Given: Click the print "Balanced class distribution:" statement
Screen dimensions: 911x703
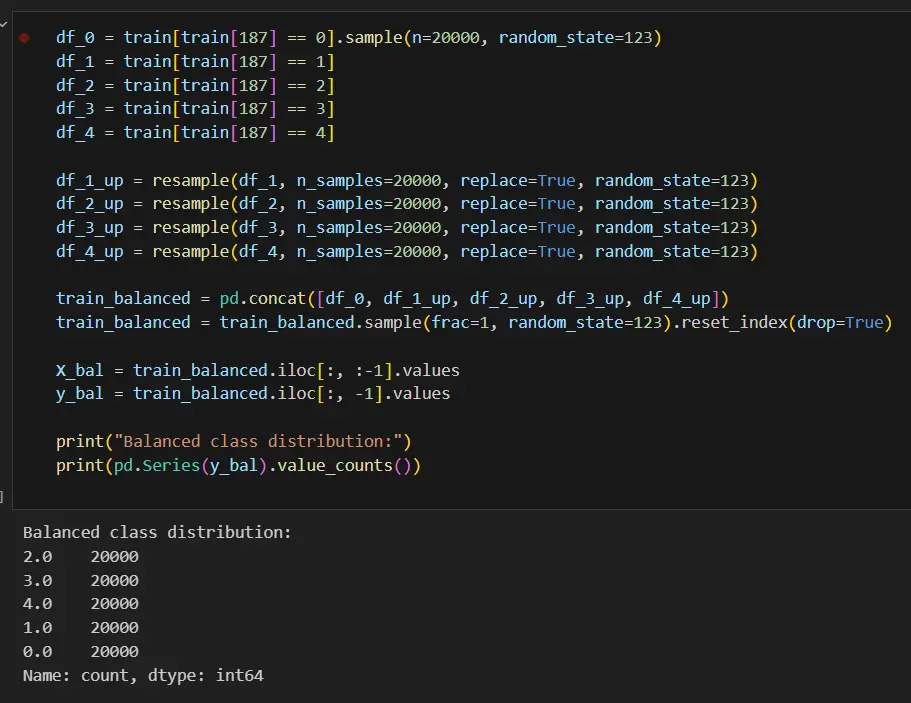Looking at the screenshot, I should pyautogui.click(x=234, y=442).
